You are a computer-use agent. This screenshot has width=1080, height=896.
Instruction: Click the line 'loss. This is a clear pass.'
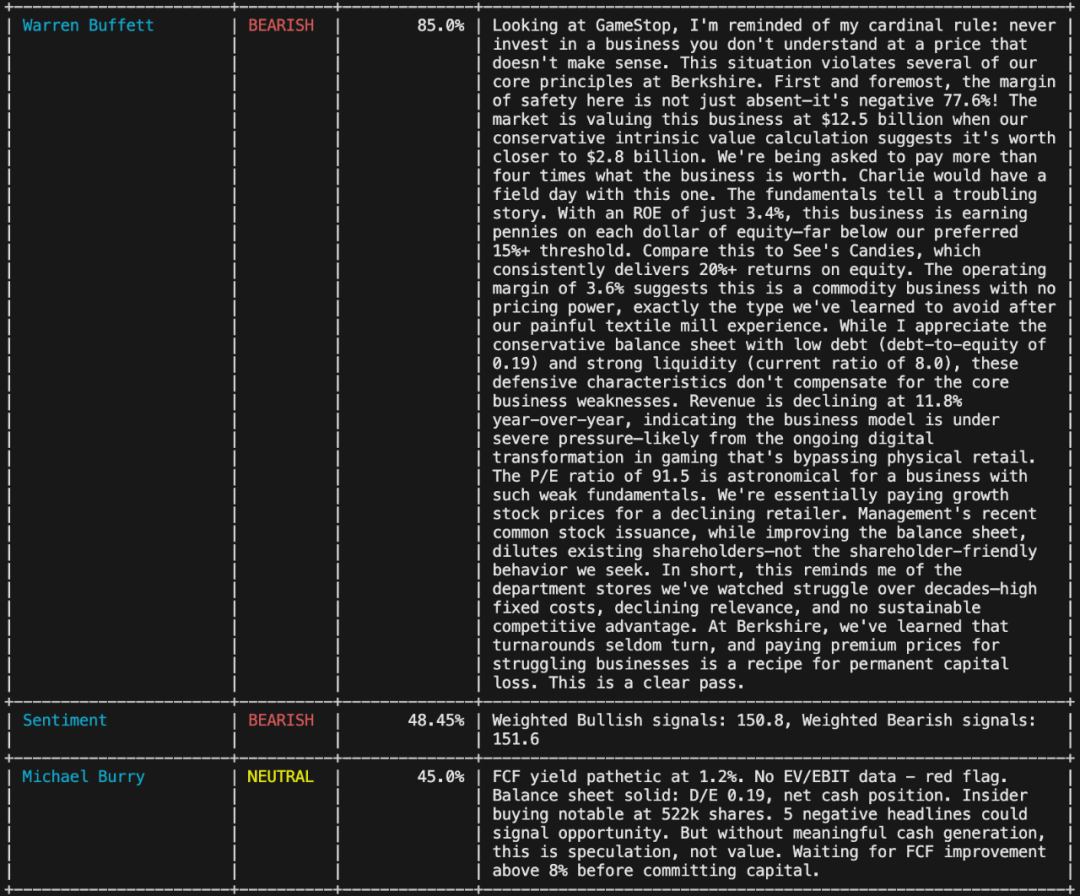pos(619,683)
